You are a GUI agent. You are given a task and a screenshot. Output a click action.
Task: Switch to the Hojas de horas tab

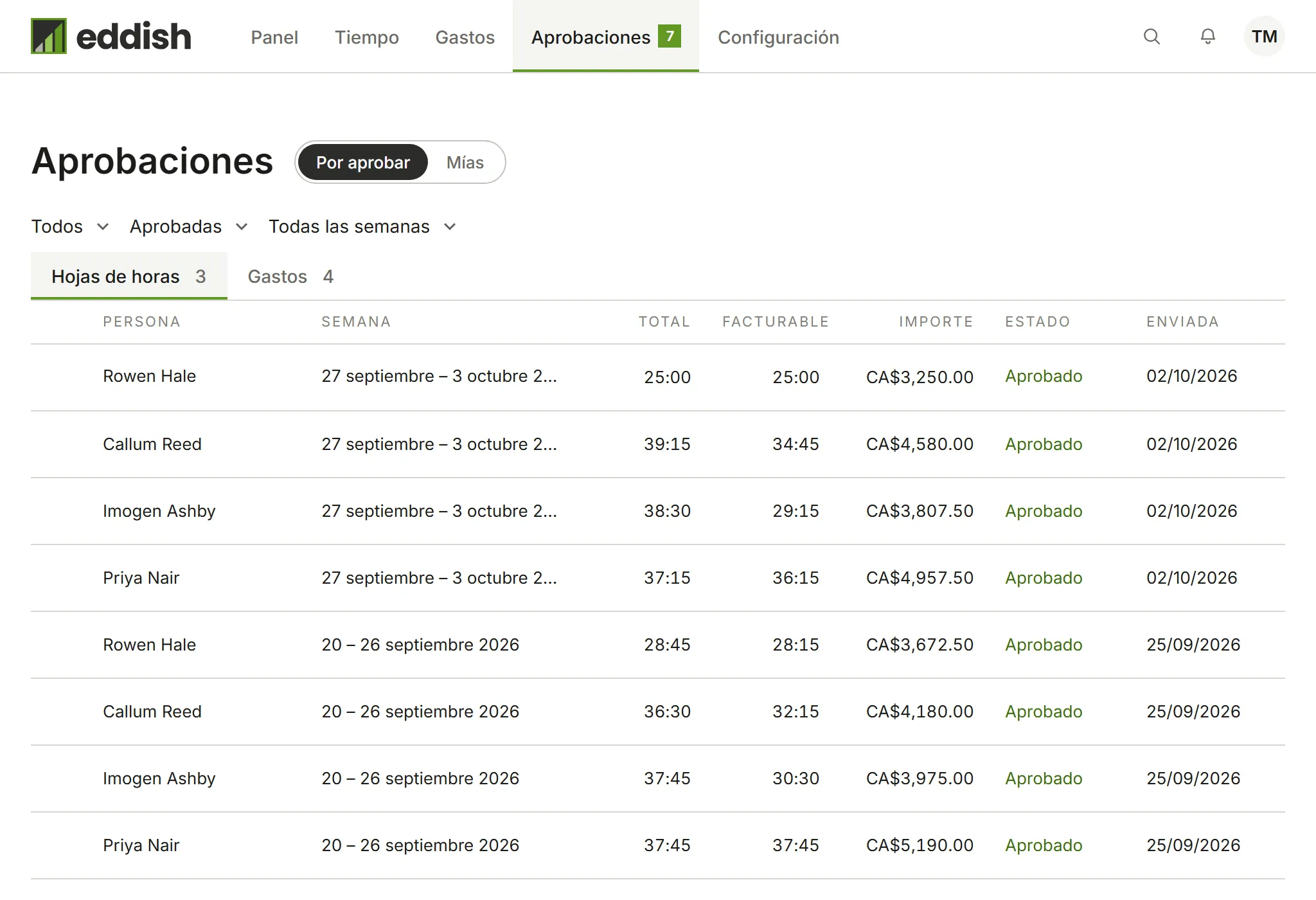pyautogui.click(x=129, y=276)
